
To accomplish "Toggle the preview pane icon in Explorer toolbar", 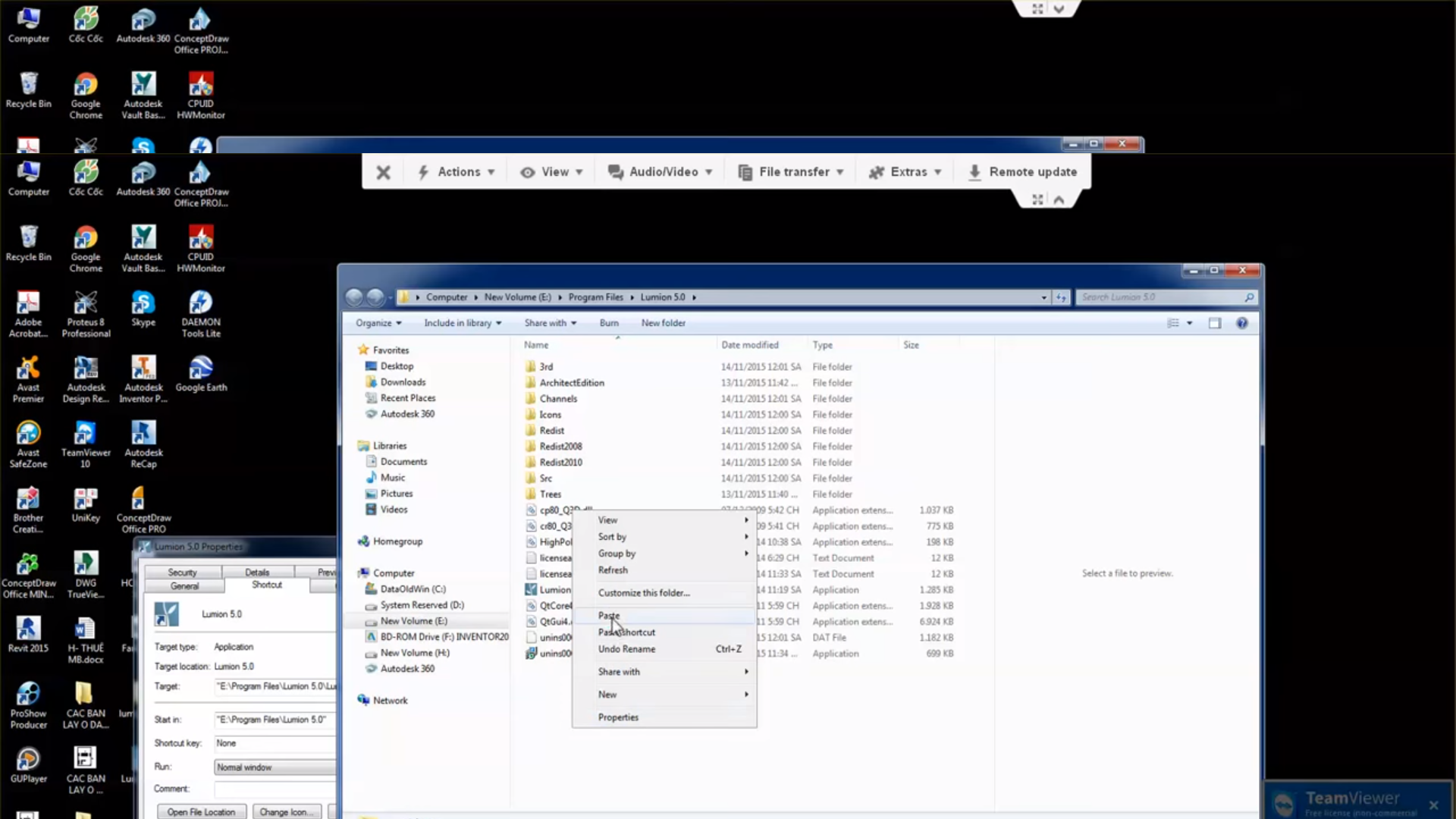I will click(1215, 323).
